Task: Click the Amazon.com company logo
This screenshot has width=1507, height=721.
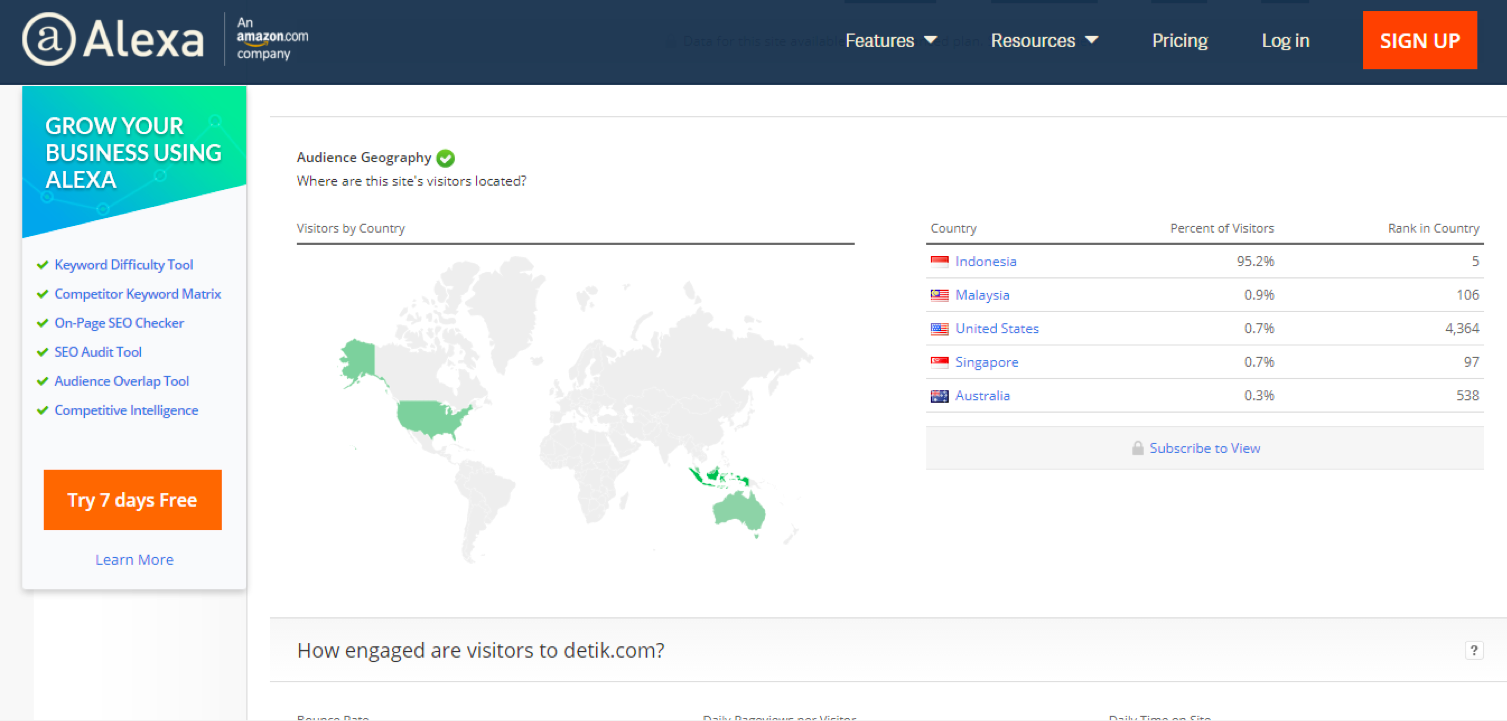Action: coord(272,38)
